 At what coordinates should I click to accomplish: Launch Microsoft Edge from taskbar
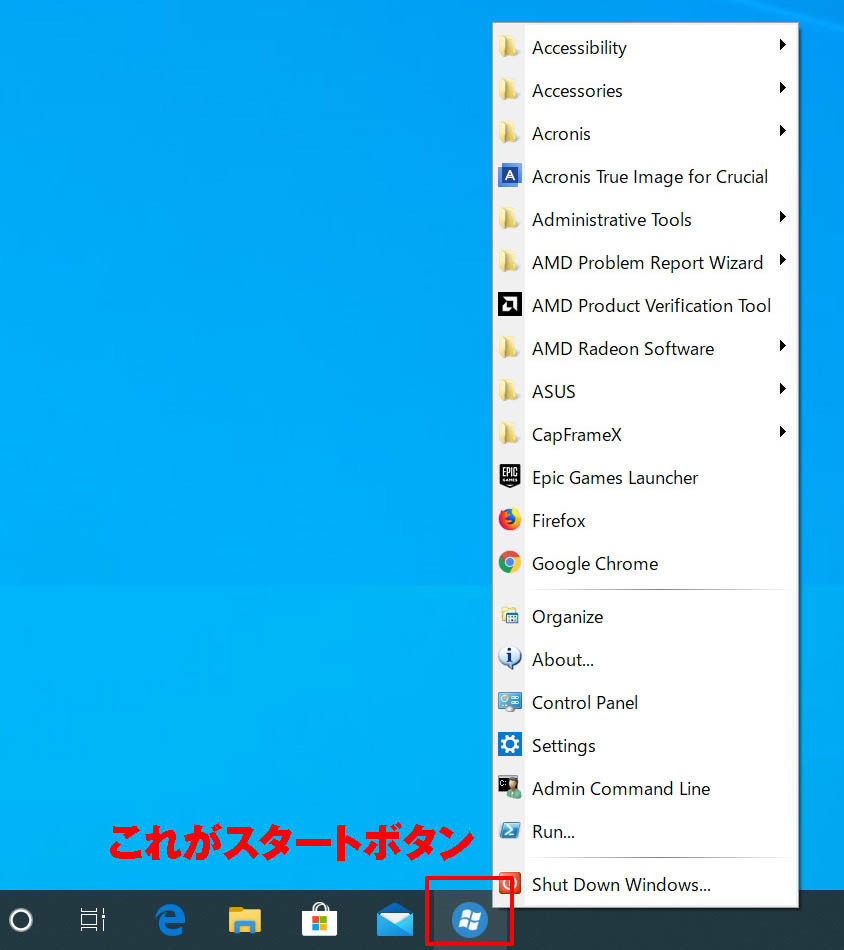(170, 920)
